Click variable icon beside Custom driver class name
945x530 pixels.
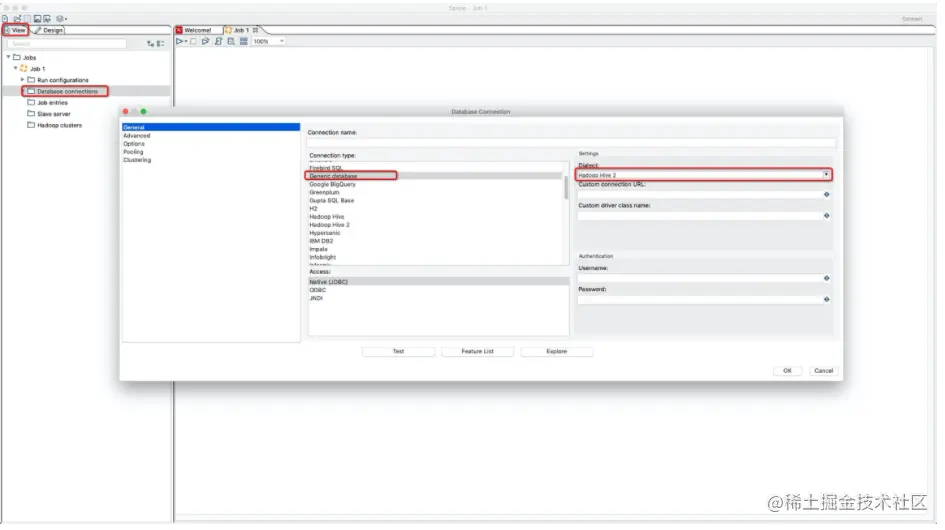pyautogui.click(x=826, y=215)
